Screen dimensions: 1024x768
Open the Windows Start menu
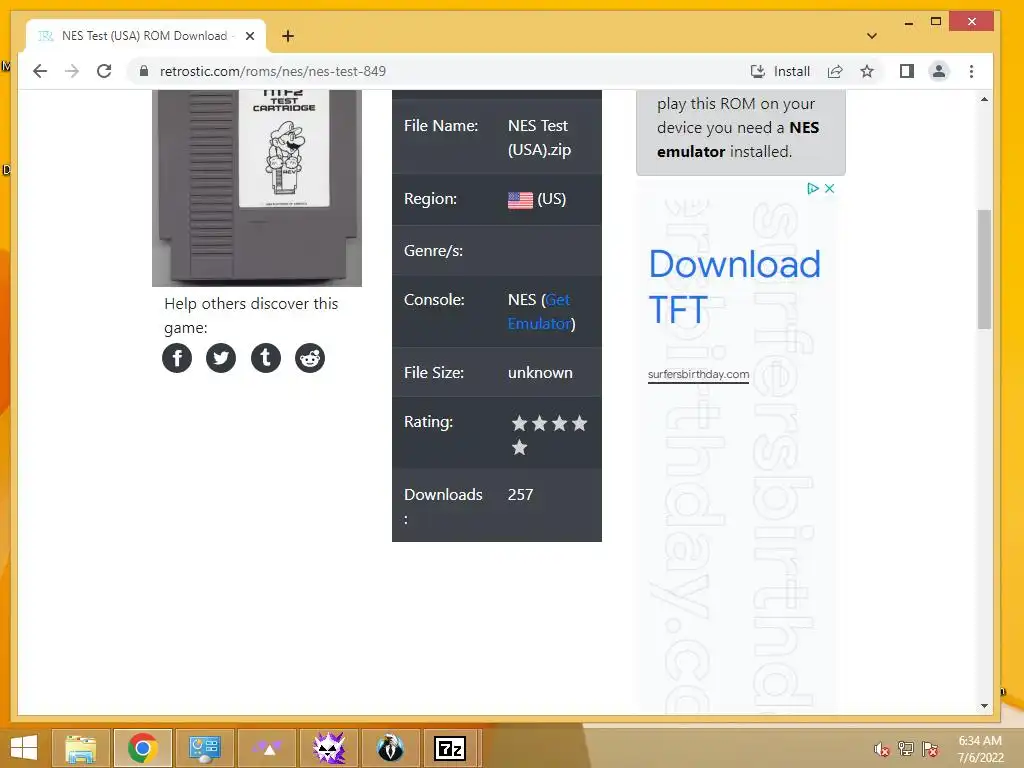click(24, 748)
